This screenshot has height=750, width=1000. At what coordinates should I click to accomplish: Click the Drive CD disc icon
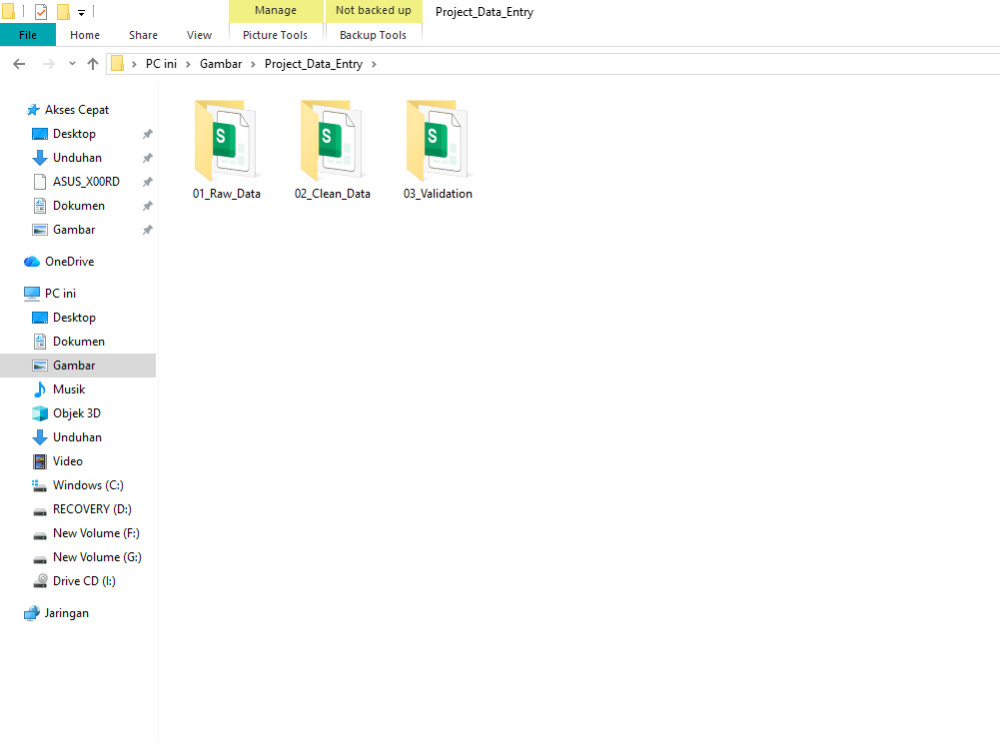[40, 581]
